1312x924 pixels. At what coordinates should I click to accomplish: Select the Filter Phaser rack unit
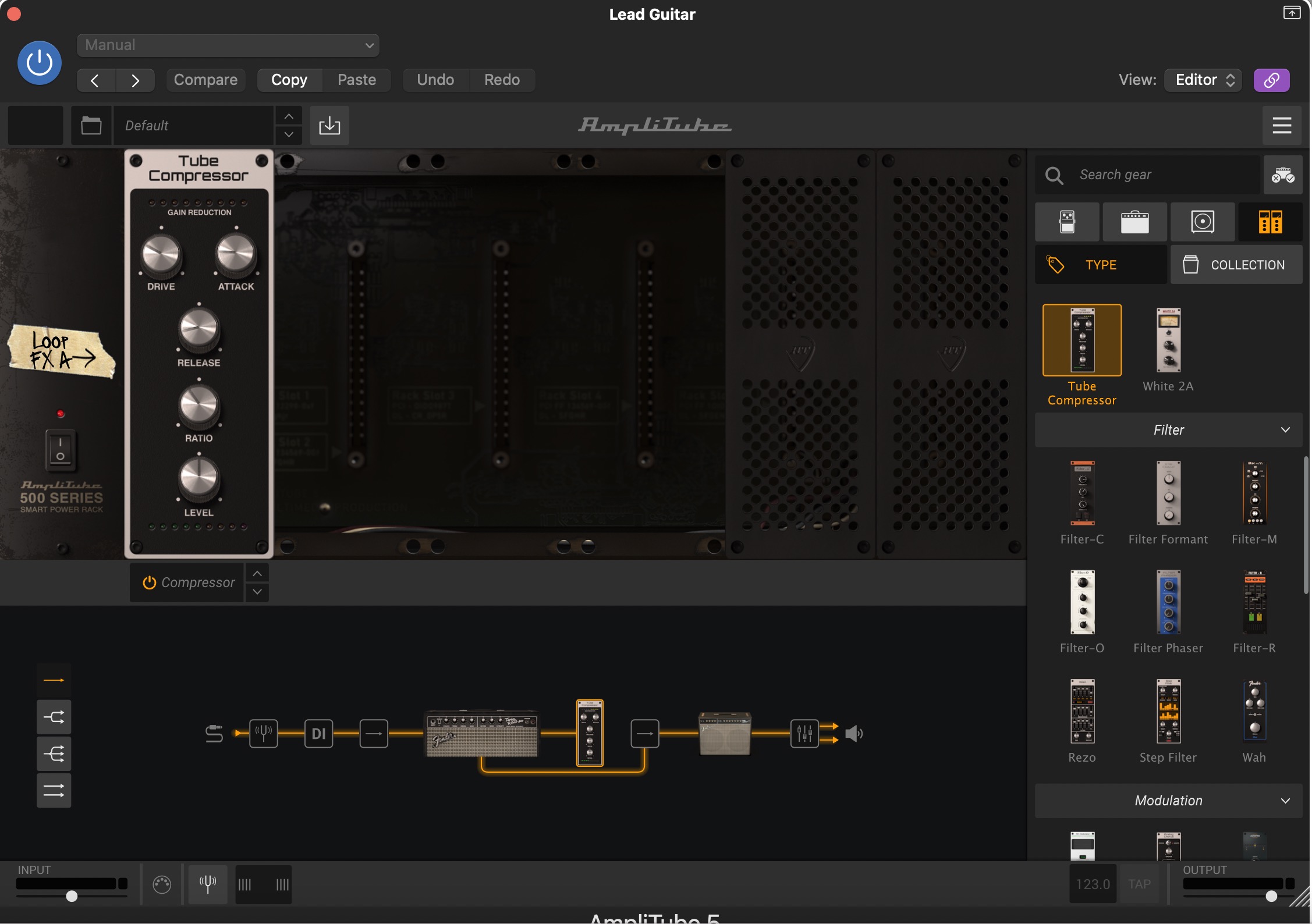[1168, 602]
